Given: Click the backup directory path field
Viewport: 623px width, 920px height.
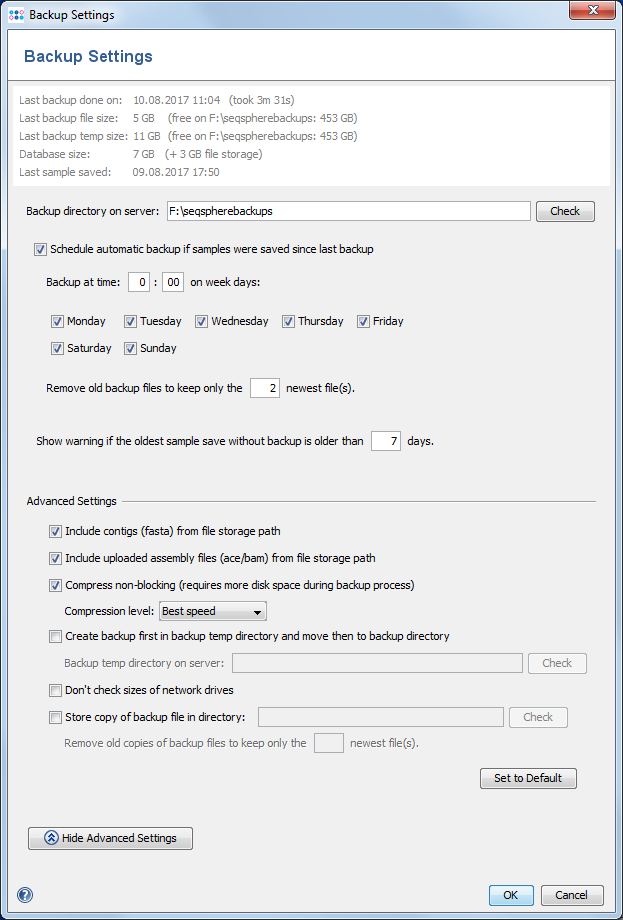Looking at the screenshot, I should (x=347, y=211).
